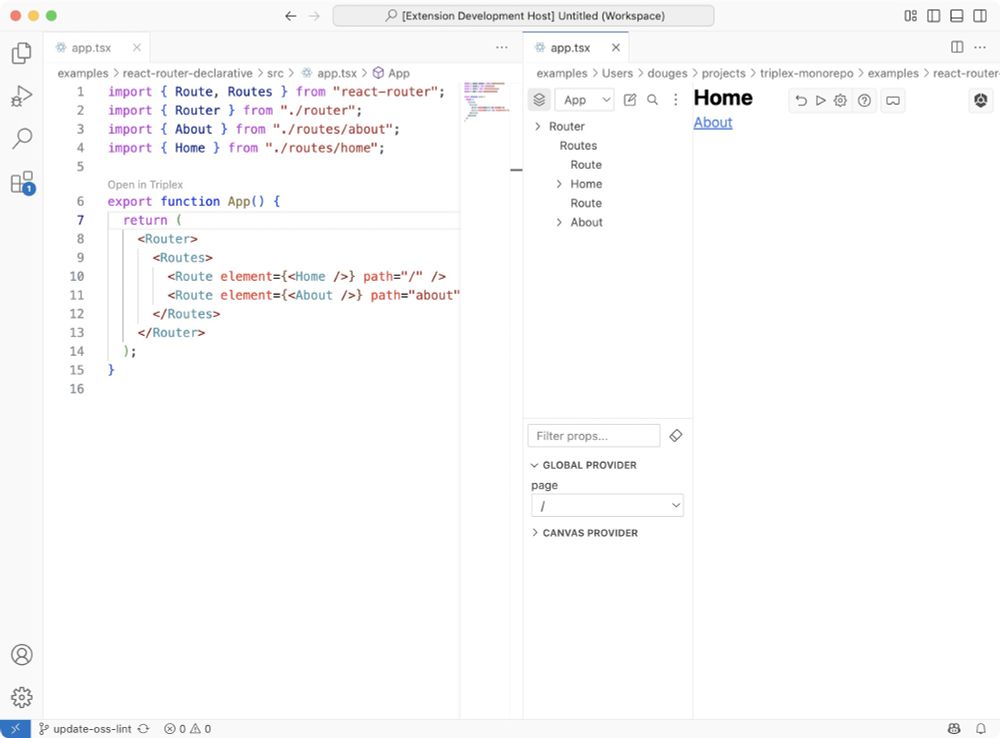Click the Triplex layers panel icon
This screenshot has height=738, width=1000.
click(539, 100)
